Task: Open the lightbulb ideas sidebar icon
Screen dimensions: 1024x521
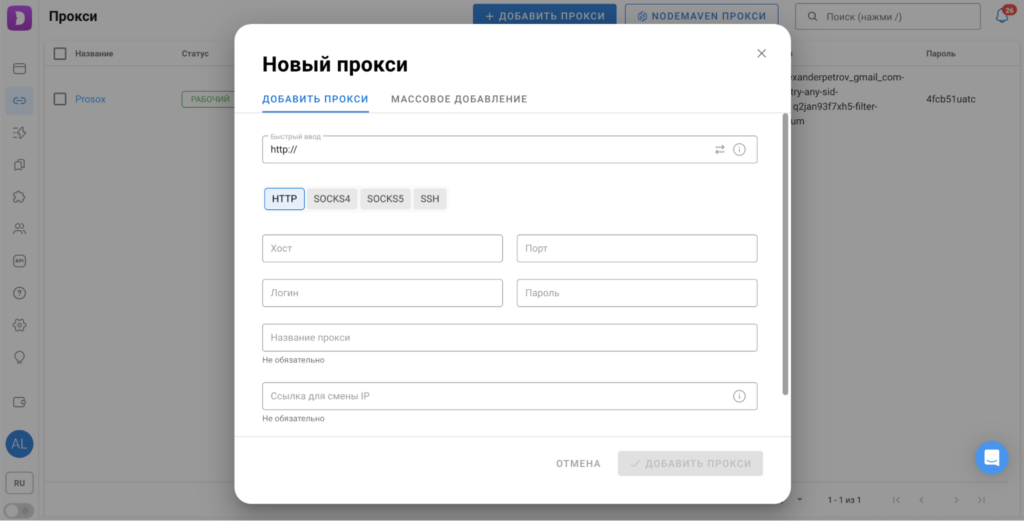Action: coord(20,357)
